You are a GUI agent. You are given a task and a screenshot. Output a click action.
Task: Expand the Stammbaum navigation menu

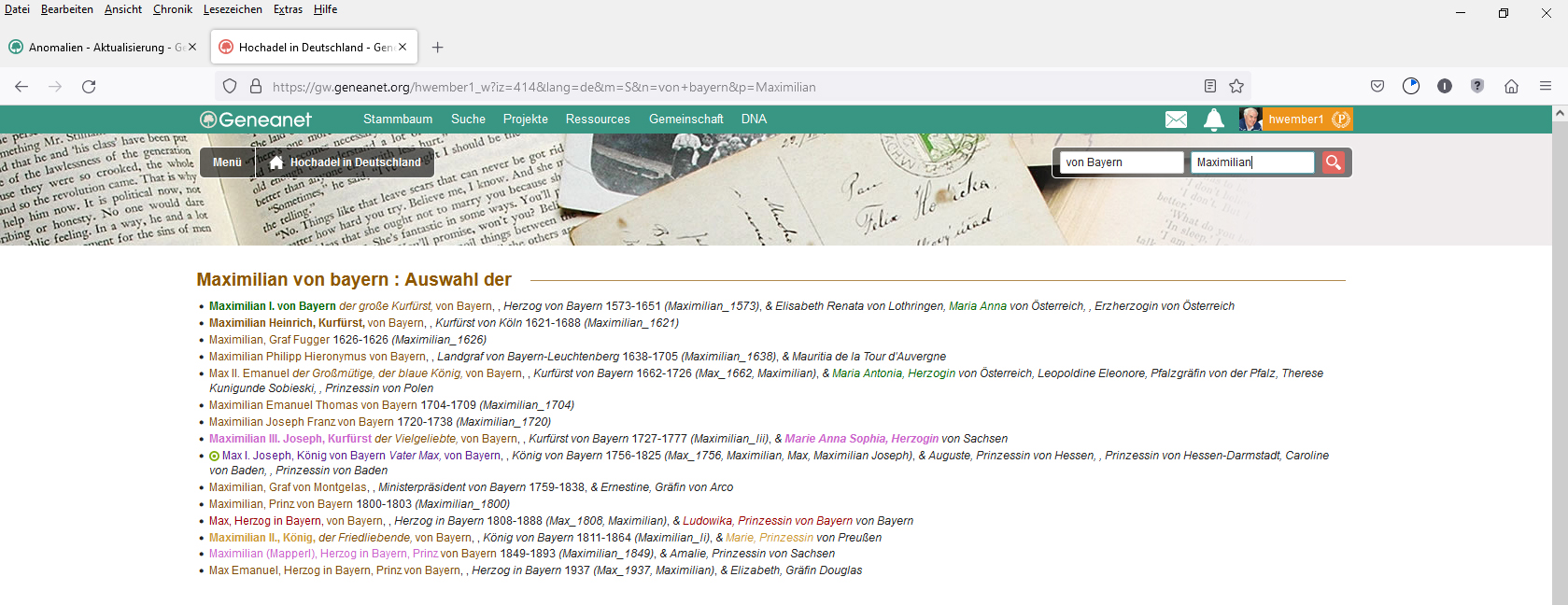click(398, 120)
